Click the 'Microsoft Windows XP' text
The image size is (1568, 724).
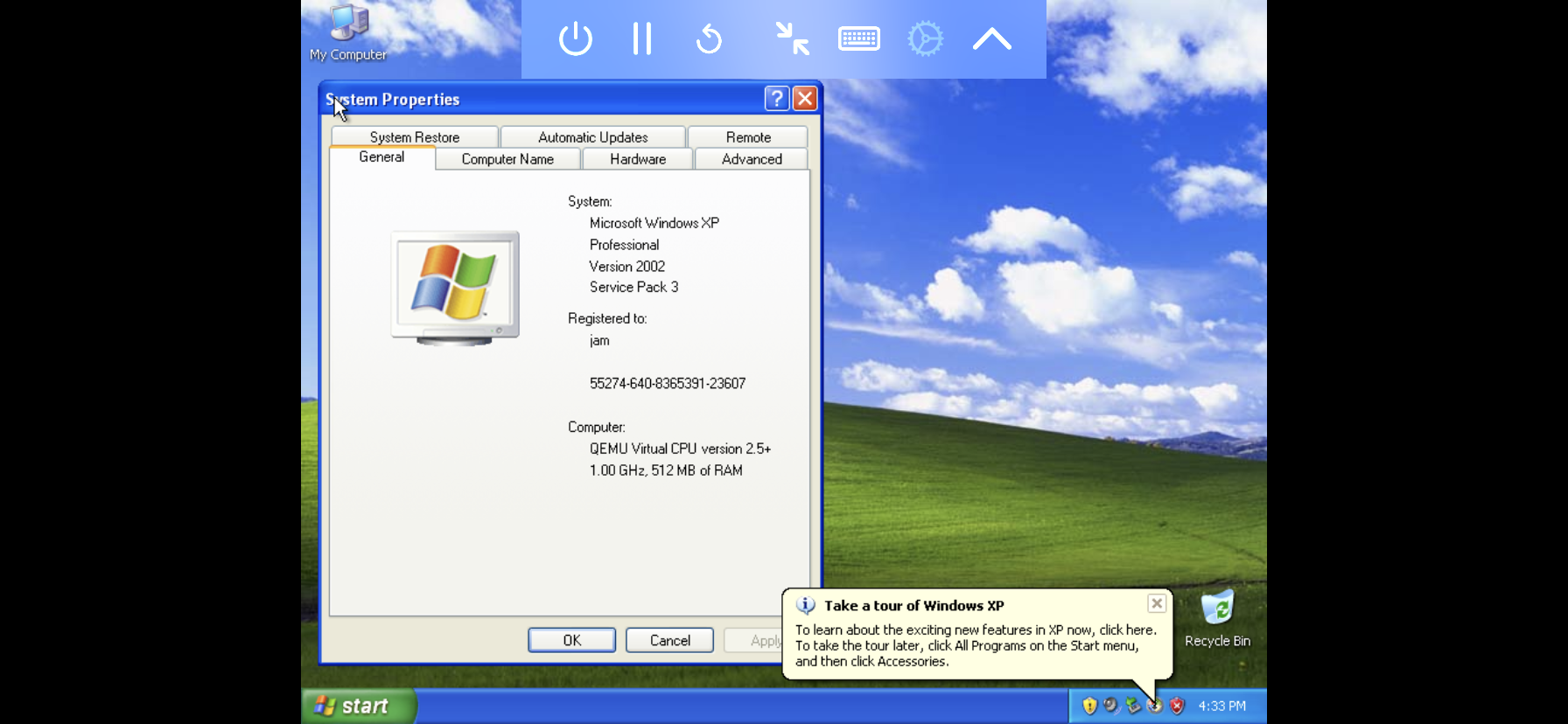click(654, 223)
